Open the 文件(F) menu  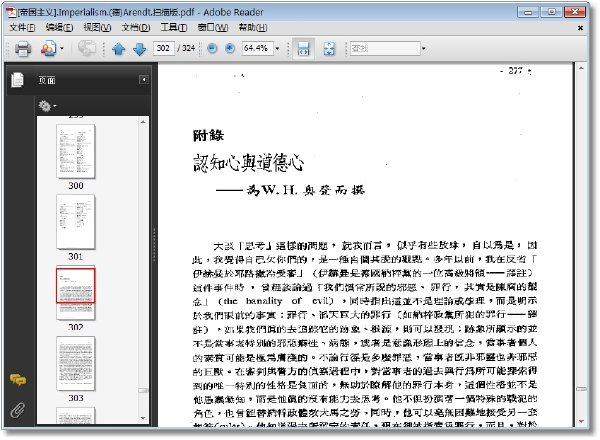pyautogui.click(x=22, y=28)
